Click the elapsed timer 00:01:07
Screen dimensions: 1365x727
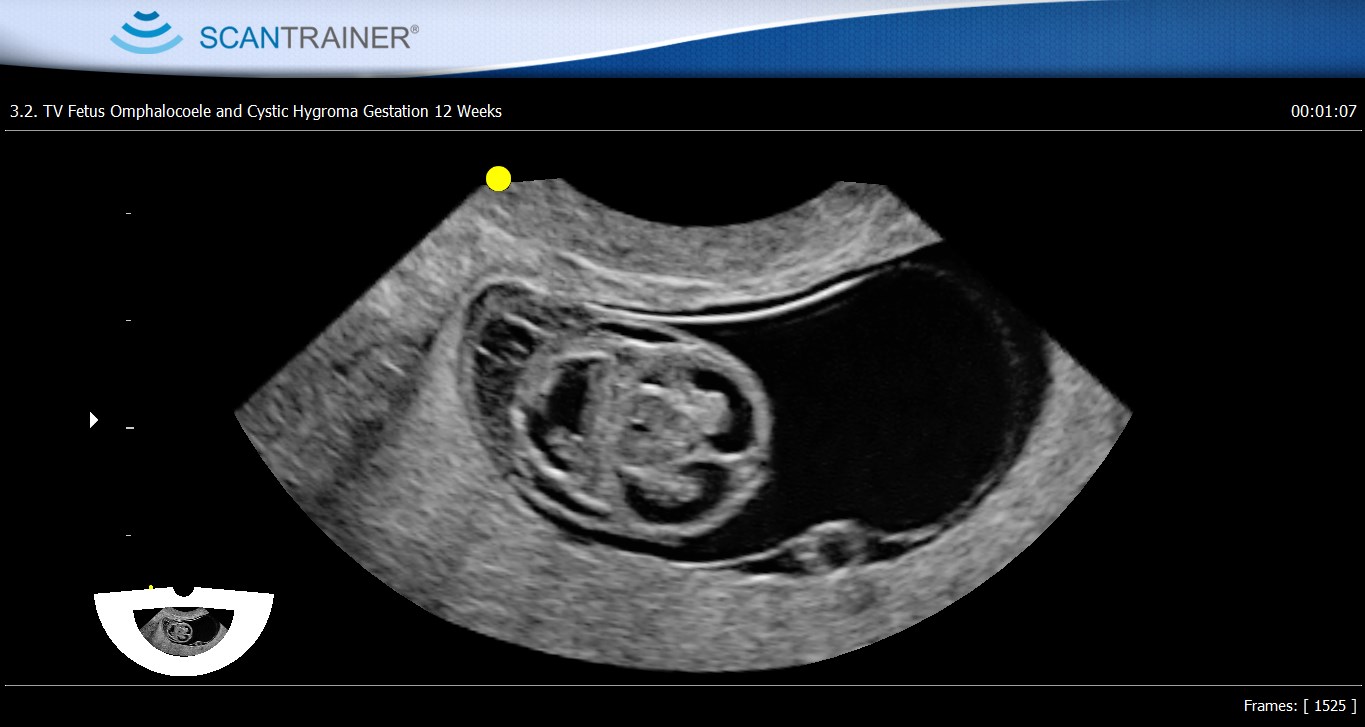[1323, 111]
